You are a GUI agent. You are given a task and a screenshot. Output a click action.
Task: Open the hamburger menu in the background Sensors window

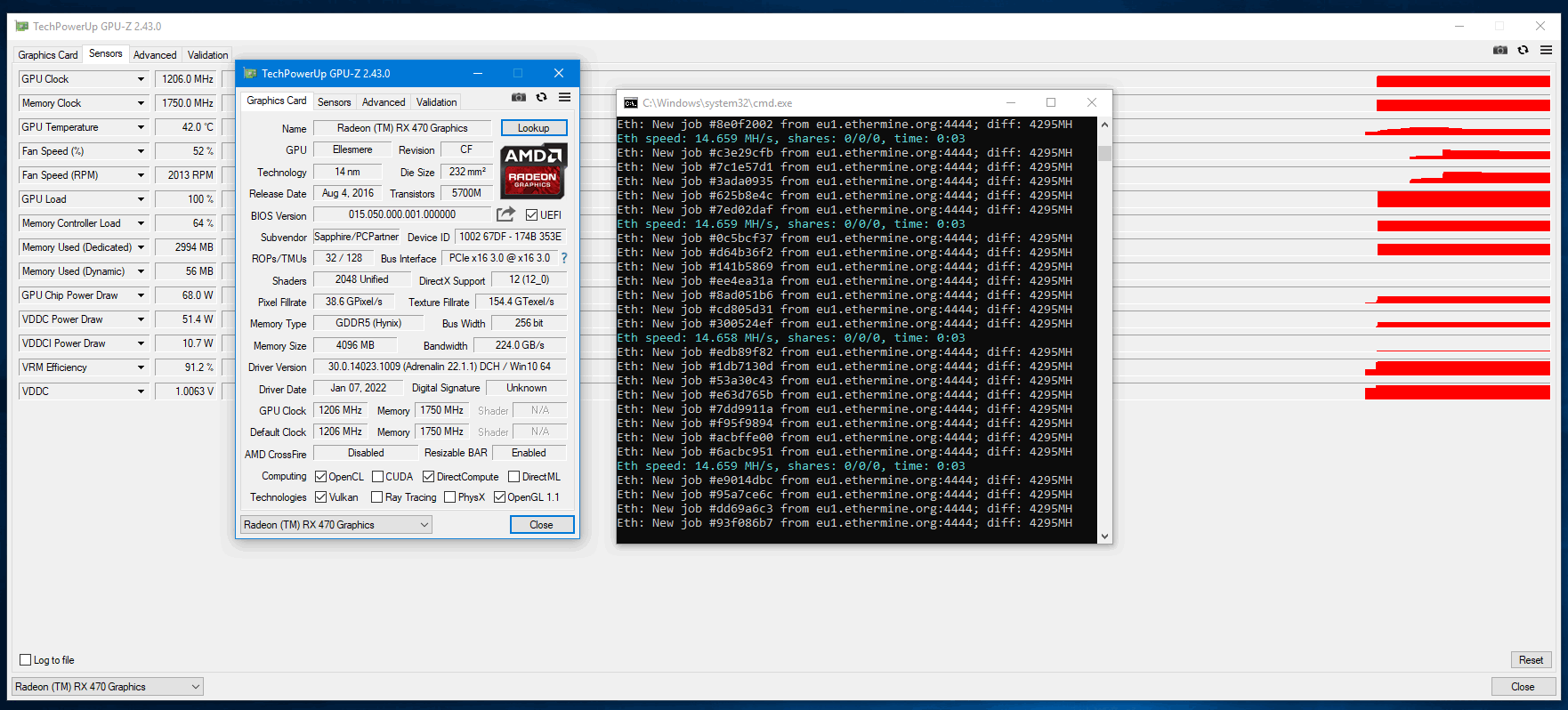click(x=1546, y=50)
